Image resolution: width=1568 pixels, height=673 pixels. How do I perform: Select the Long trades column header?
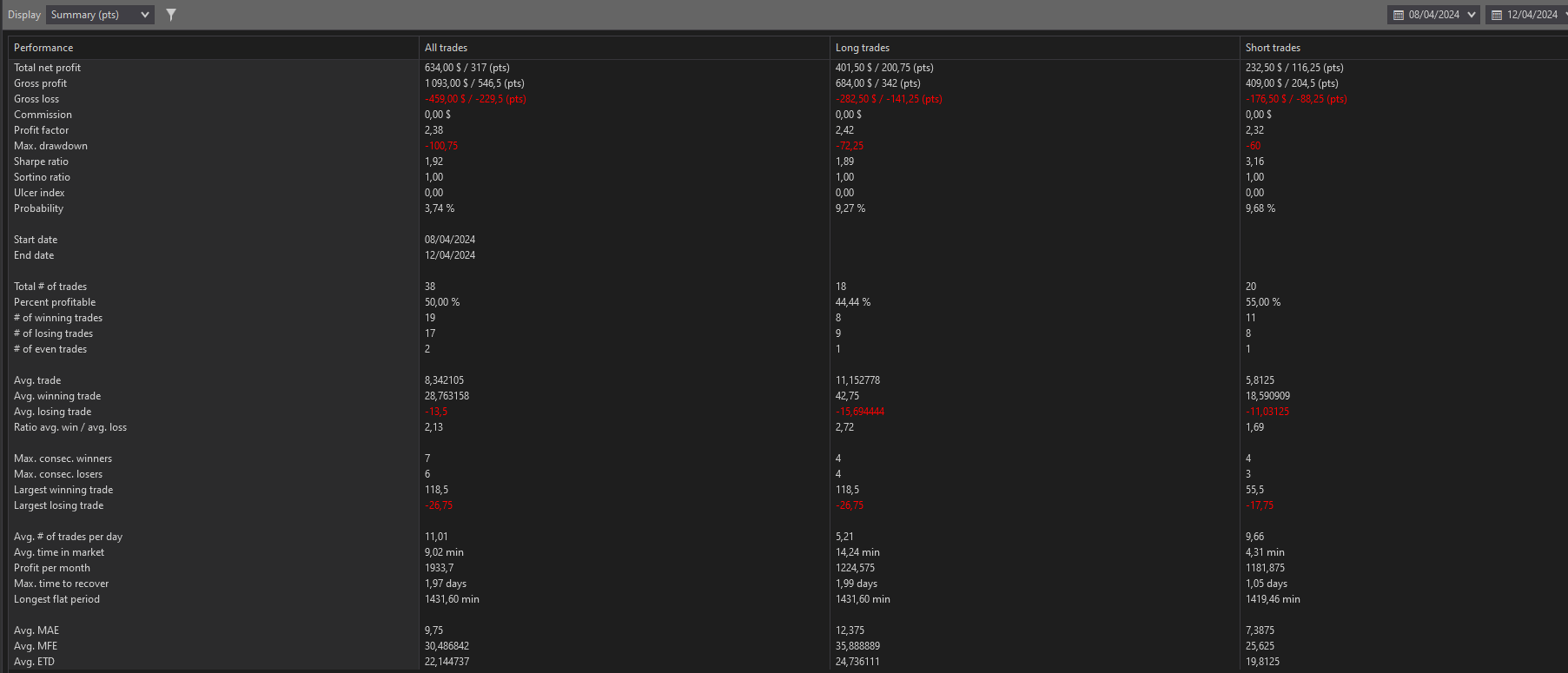(862, 48)
